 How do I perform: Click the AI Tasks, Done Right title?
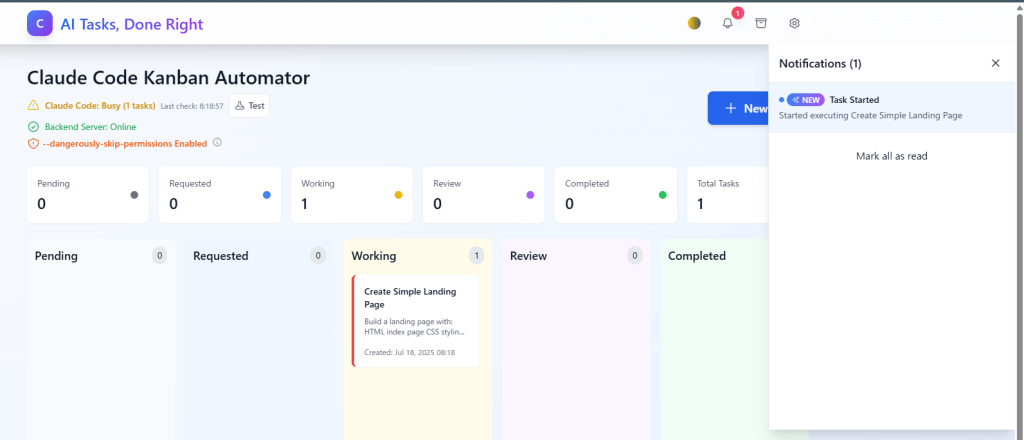pyautogui.click(x=132, y=25)
